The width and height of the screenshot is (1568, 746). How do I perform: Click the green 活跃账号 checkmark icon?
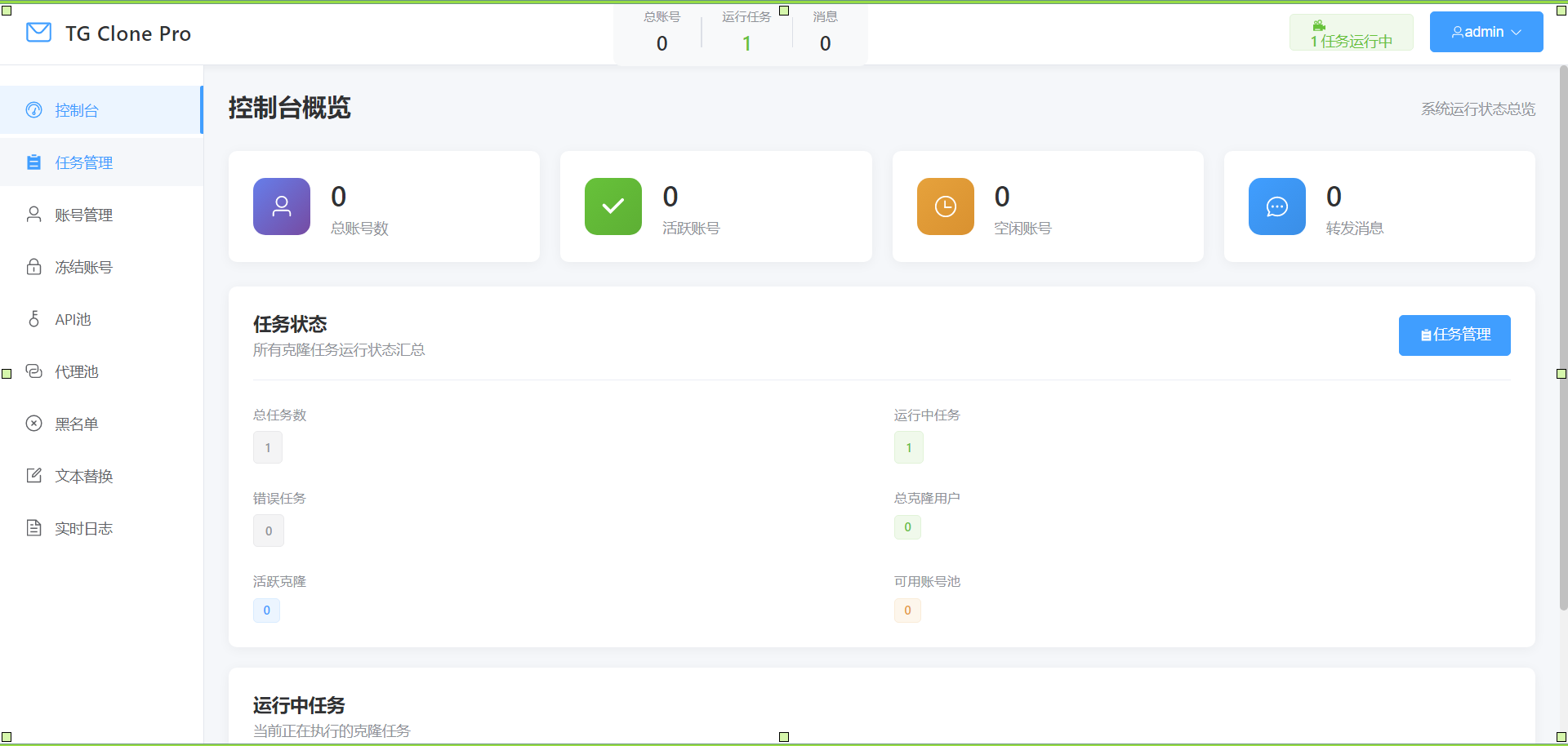[613, 206]
